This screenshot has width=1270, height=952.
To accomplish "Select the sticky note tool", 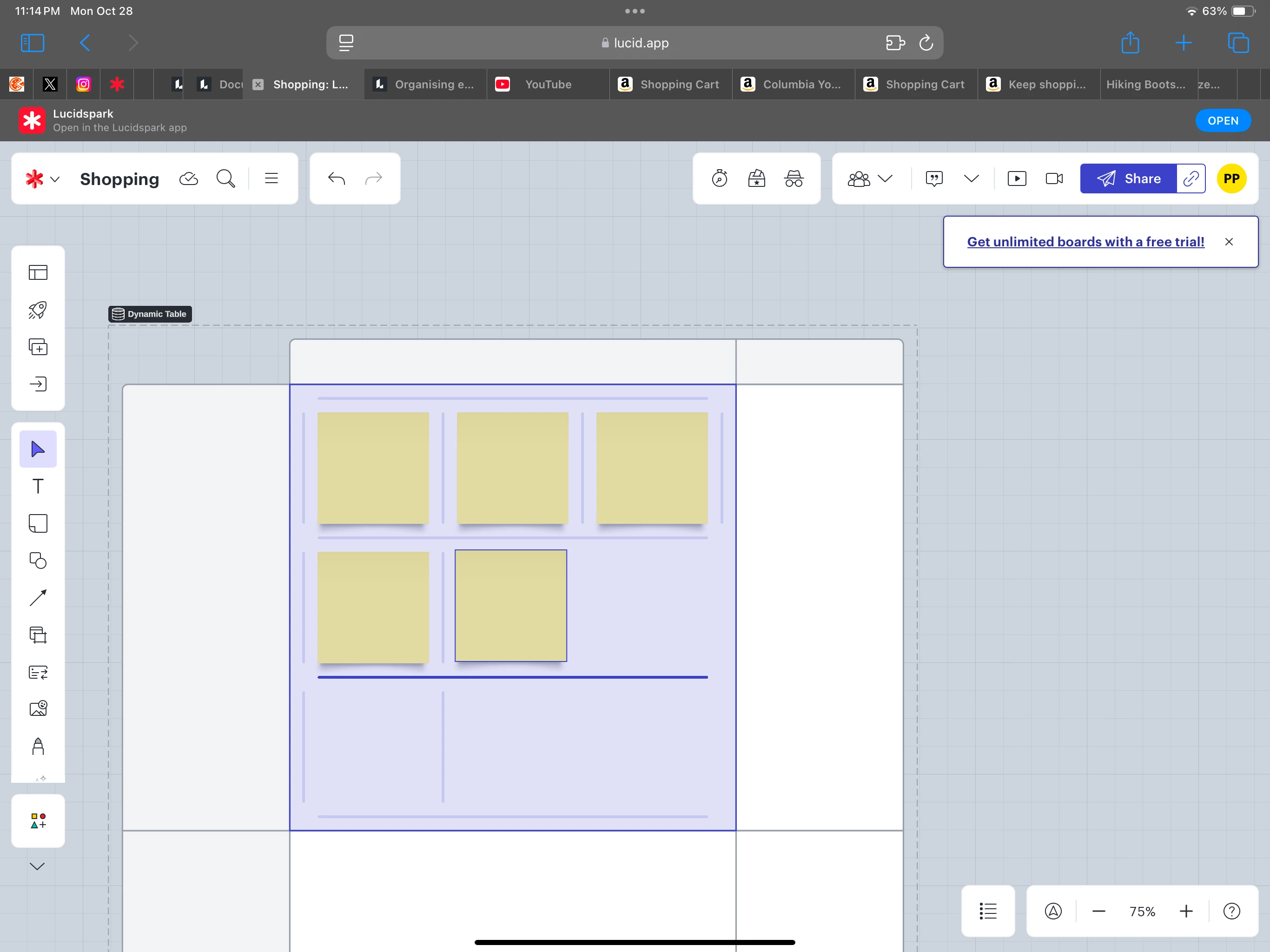I will click(38, 523).
